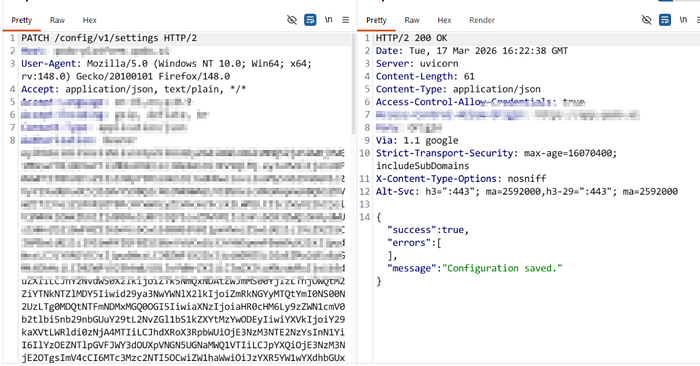Viewport: 700px width, 366px height.
Task: Switch to the request Raw tab
Action: tap(57, 20)
